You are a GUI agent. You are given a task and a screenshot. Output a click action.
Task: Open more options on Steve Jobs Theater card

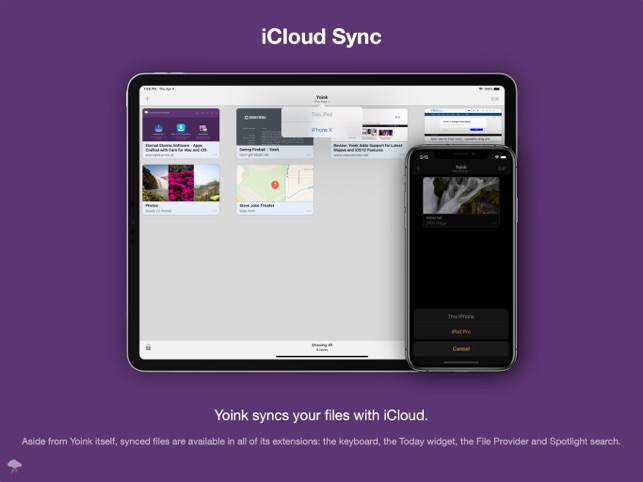[x=308, y=211]
